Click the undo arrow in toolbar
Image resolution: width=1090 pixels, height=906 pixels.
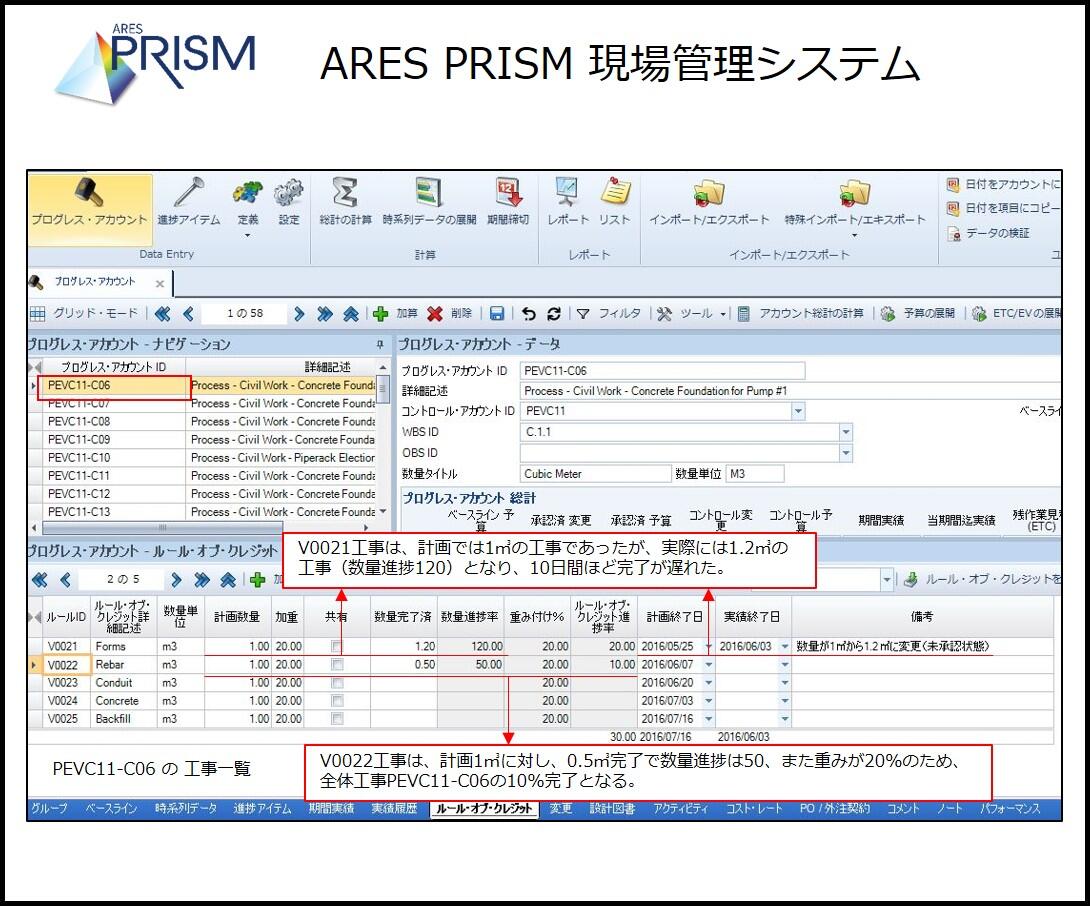[x=529, y=314]
